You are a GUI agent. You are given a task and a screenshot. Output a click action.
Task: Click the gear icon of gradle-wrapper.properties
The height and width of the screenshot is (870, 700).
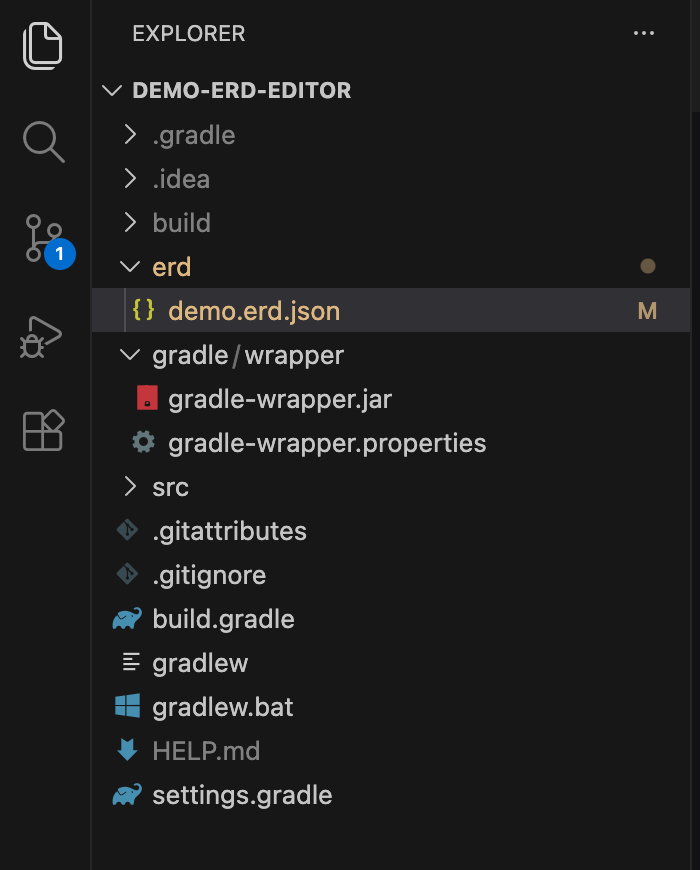pos(144,443)
